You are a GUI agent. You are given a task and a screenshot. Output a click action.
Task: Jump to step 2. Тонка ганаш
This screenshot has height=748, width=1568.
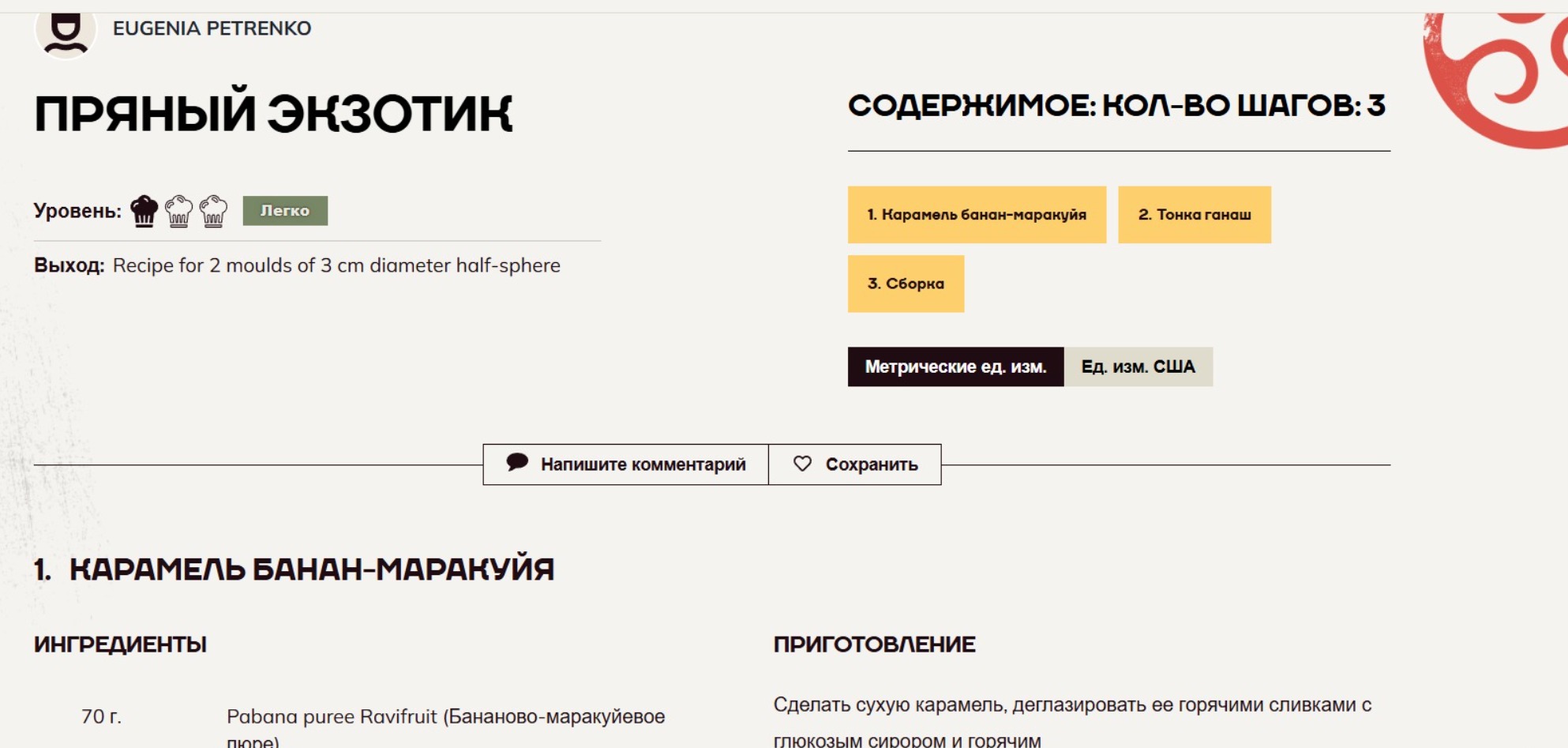1194,215
